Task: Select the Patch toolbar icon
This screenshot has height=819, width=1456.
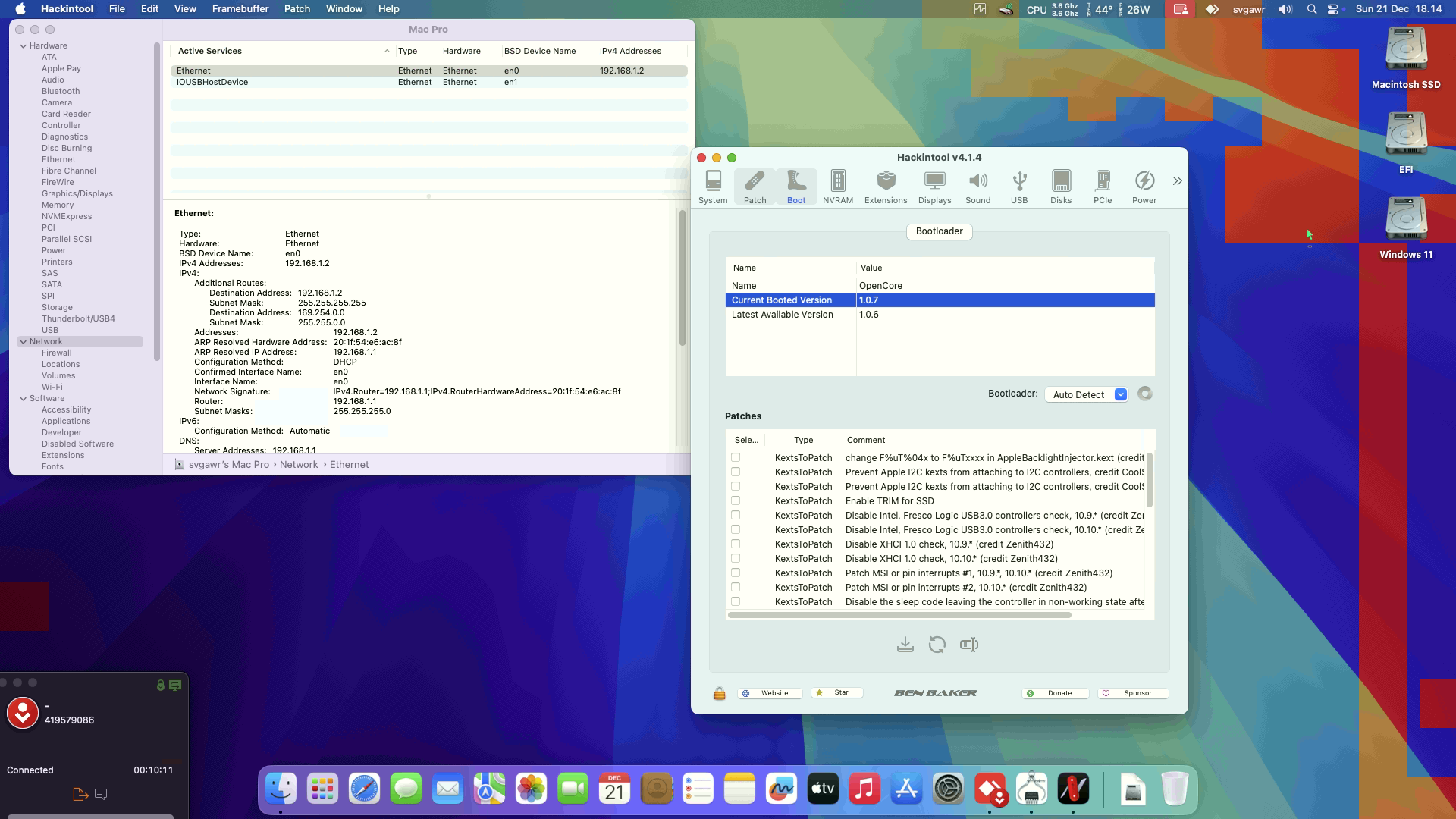Action: (755, 187)
